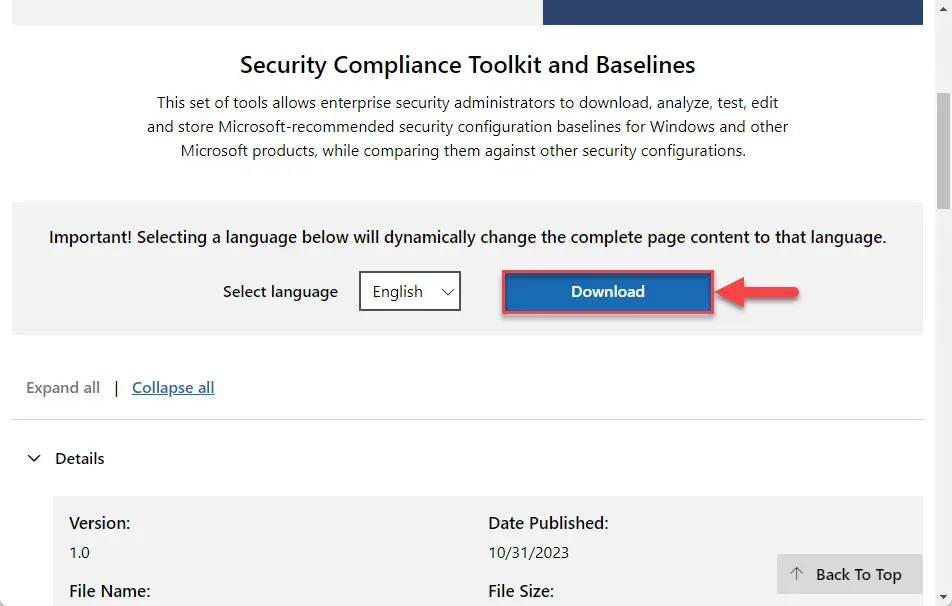This screenshot has height=606, width=952.
Task: Select the page title Security Compliance Toolkit and Baselines
Action: (467, 65)
